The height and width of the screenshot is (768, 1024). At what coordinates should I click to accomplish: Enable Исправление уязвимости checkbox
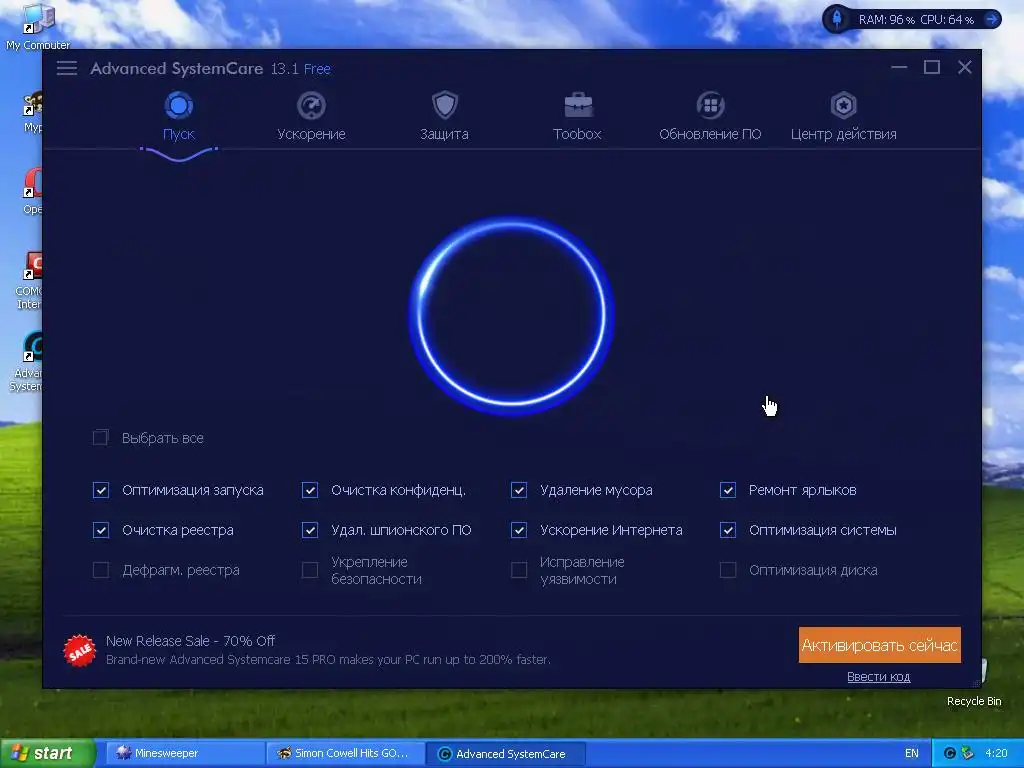(x=519, y=570)
